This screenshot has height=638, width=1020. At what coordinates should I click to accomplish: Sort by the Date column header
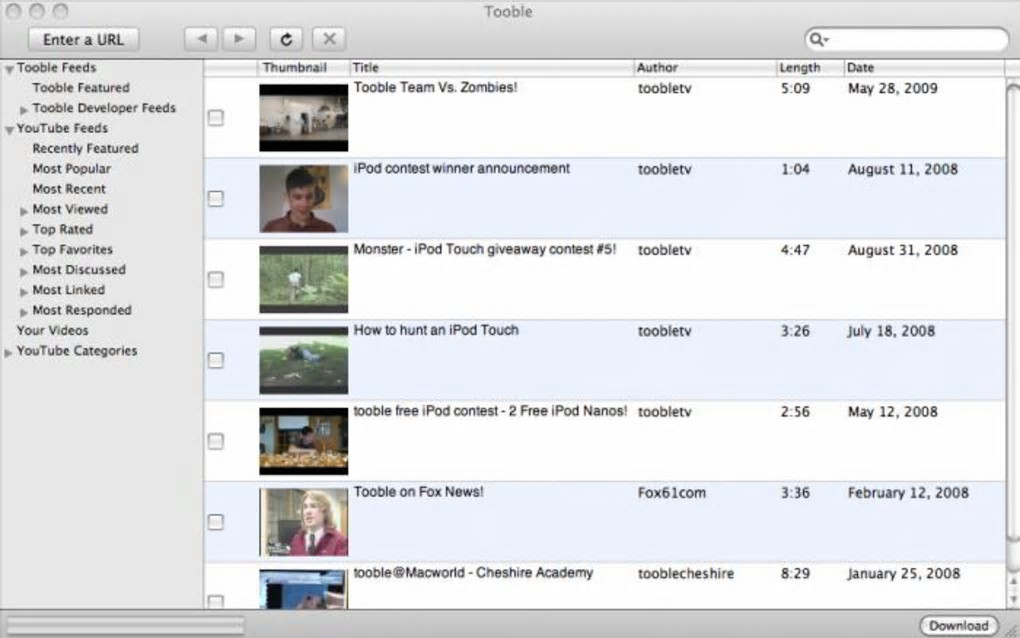[x=924, y=68]
